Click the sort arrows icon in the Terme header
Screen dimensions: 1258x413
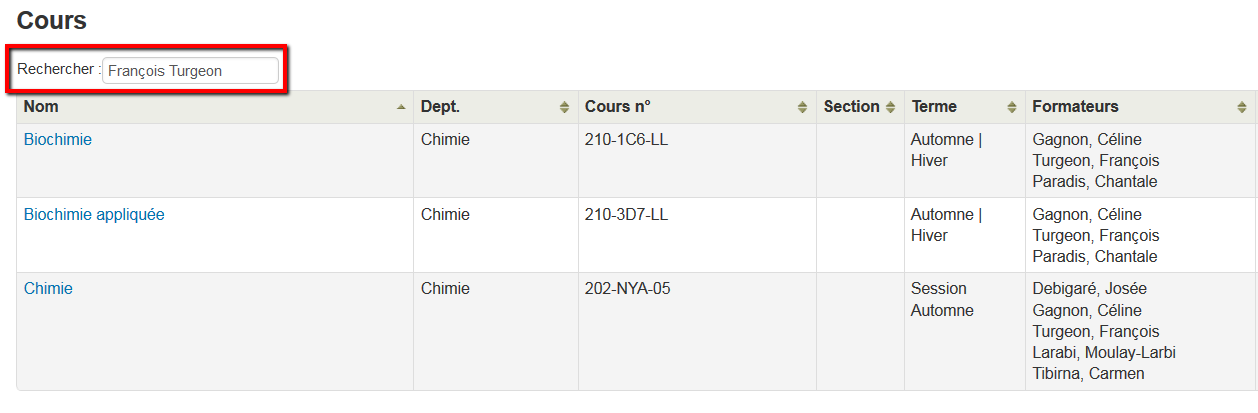click(x=1010, y=107)
